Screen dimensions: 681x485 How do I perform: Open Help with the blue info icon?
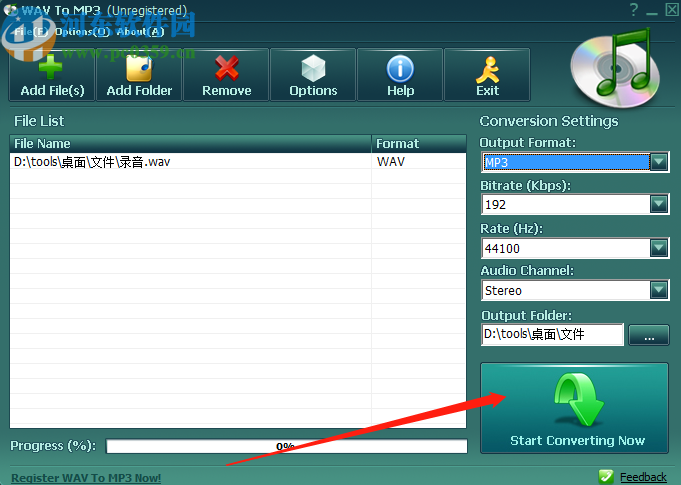(400, 75)
